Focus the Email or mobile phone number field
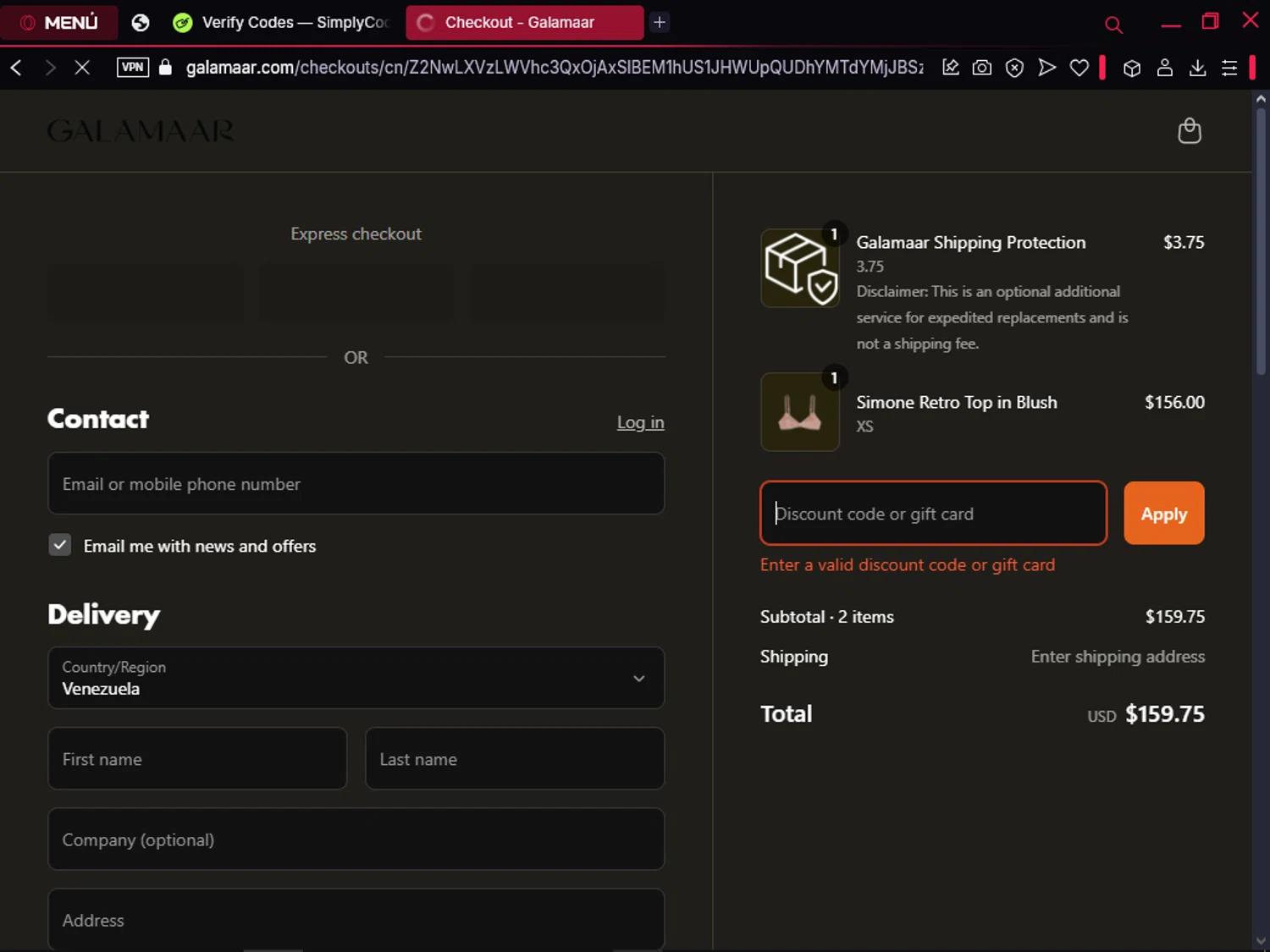 pyautogui.click(x=356, y=483)
